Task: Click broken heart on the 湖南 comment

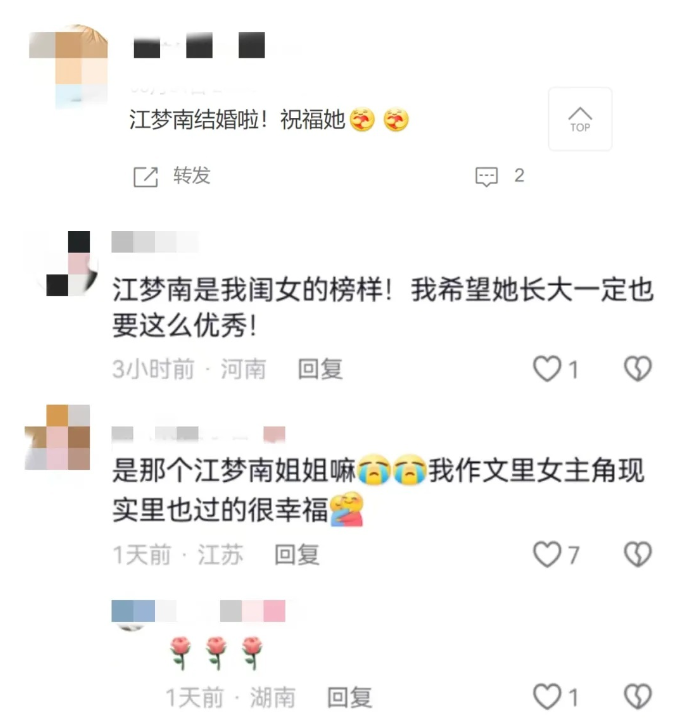Action: (x=638, y=696)
